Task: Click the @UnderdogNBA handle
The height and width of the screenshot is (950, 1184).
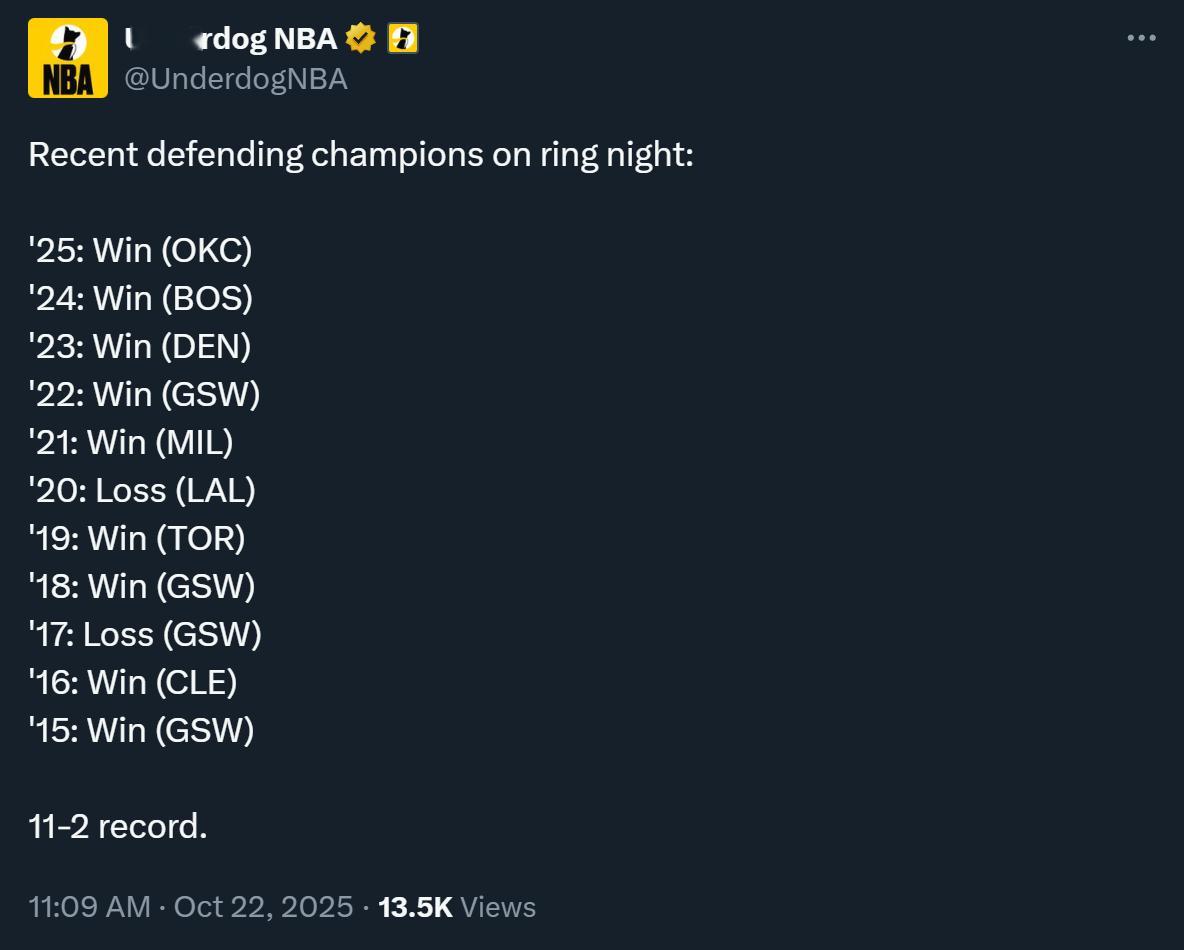Action: [x=235, y=79]
